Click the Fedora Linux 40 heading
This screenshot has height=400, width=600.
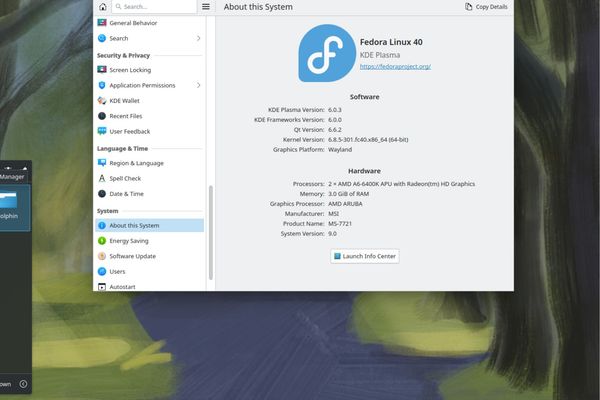391,42
